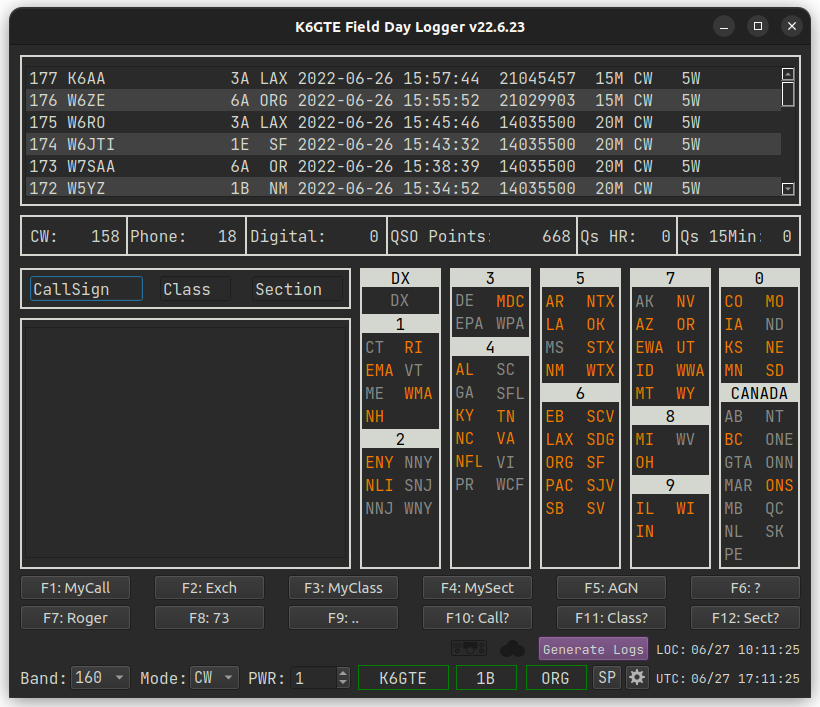Open the Mode dropdown
Viewport: 820px width, 707px height.
coord(215,678)
